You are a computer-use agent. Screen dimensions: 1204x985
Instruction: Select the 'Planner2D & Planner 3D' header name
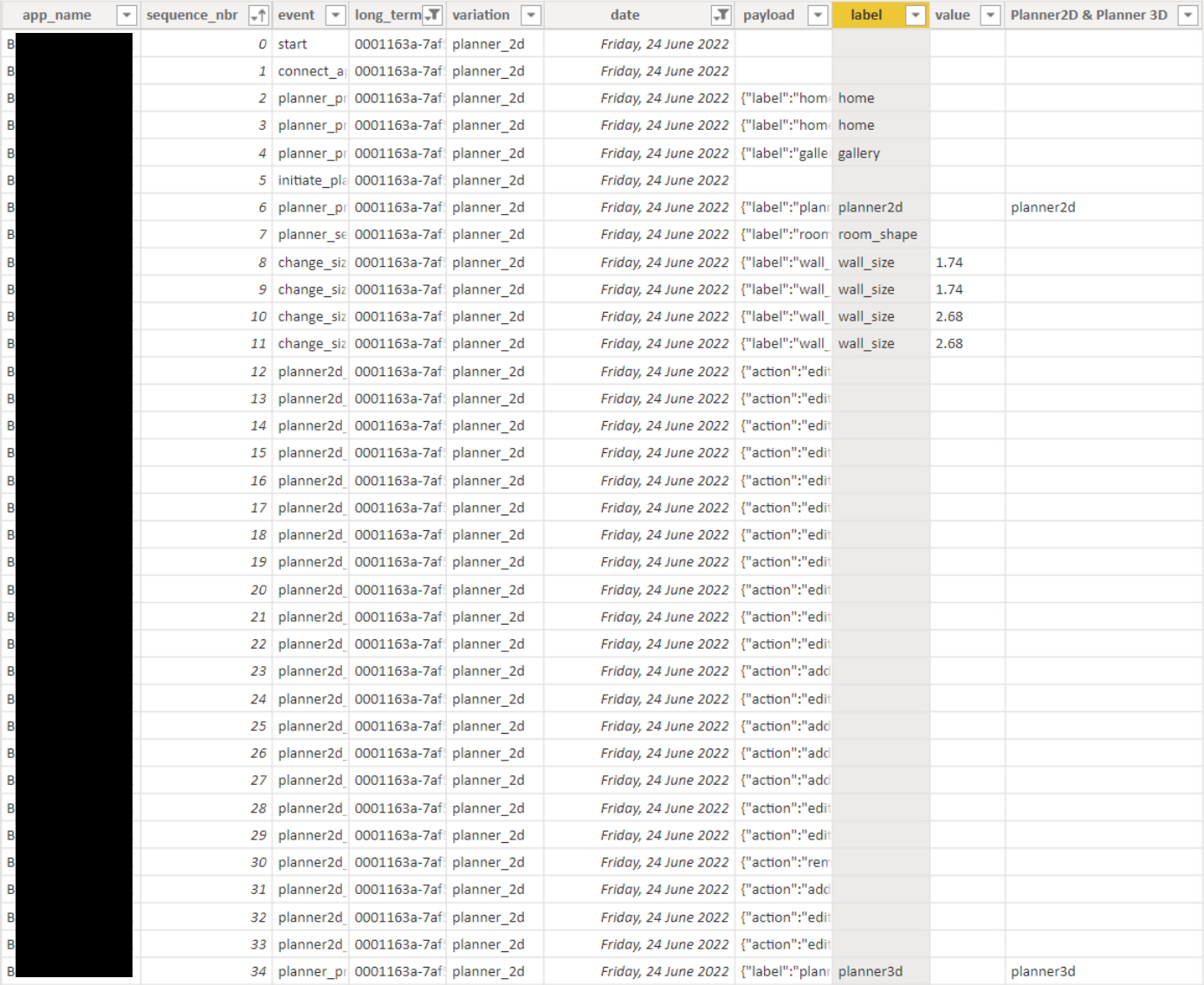pos(1089,16)
